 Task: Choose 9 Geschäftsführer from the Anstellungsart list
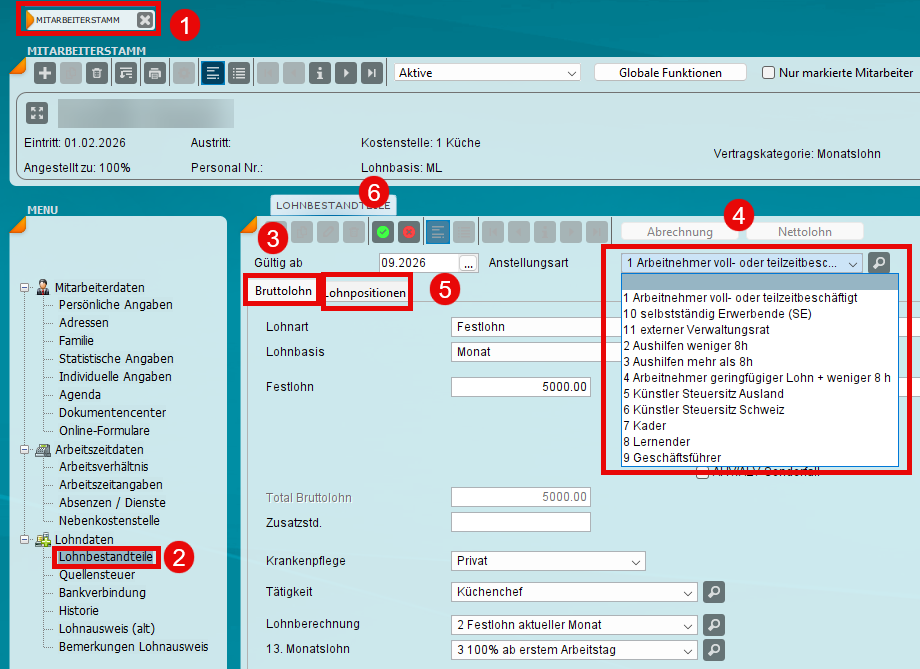click(x=760, y=458)
